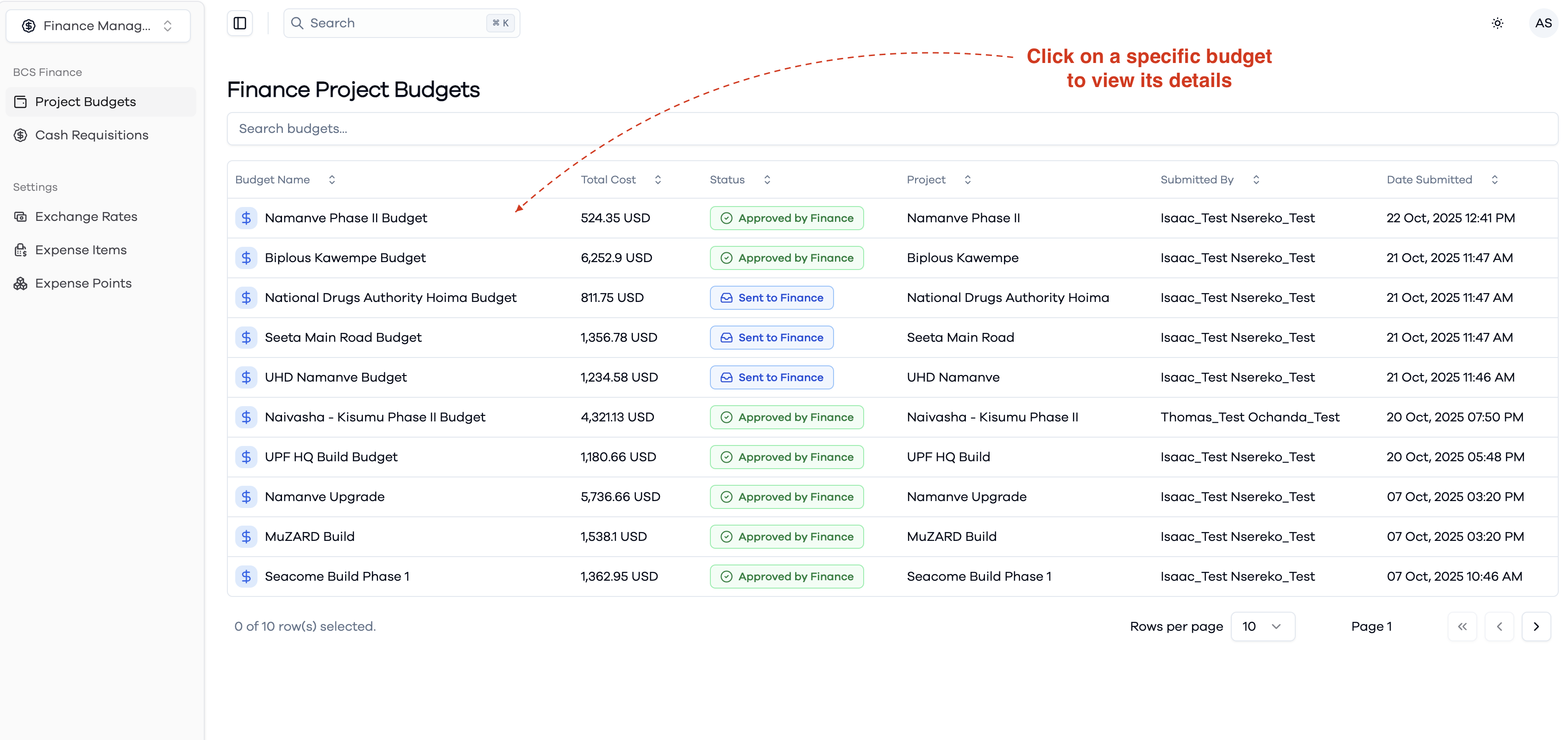Click the 20 Oct, 2025 05:48 PM date
The height and width of the screenshot is (740, 1568).
pyautogui.click(x=1455, y=457)
